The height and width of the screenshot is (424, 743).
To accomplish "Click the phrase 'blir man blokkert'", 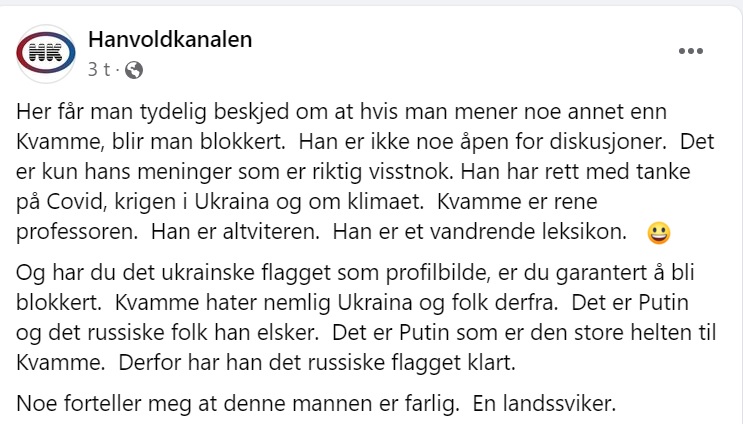I will pos(198,142).
